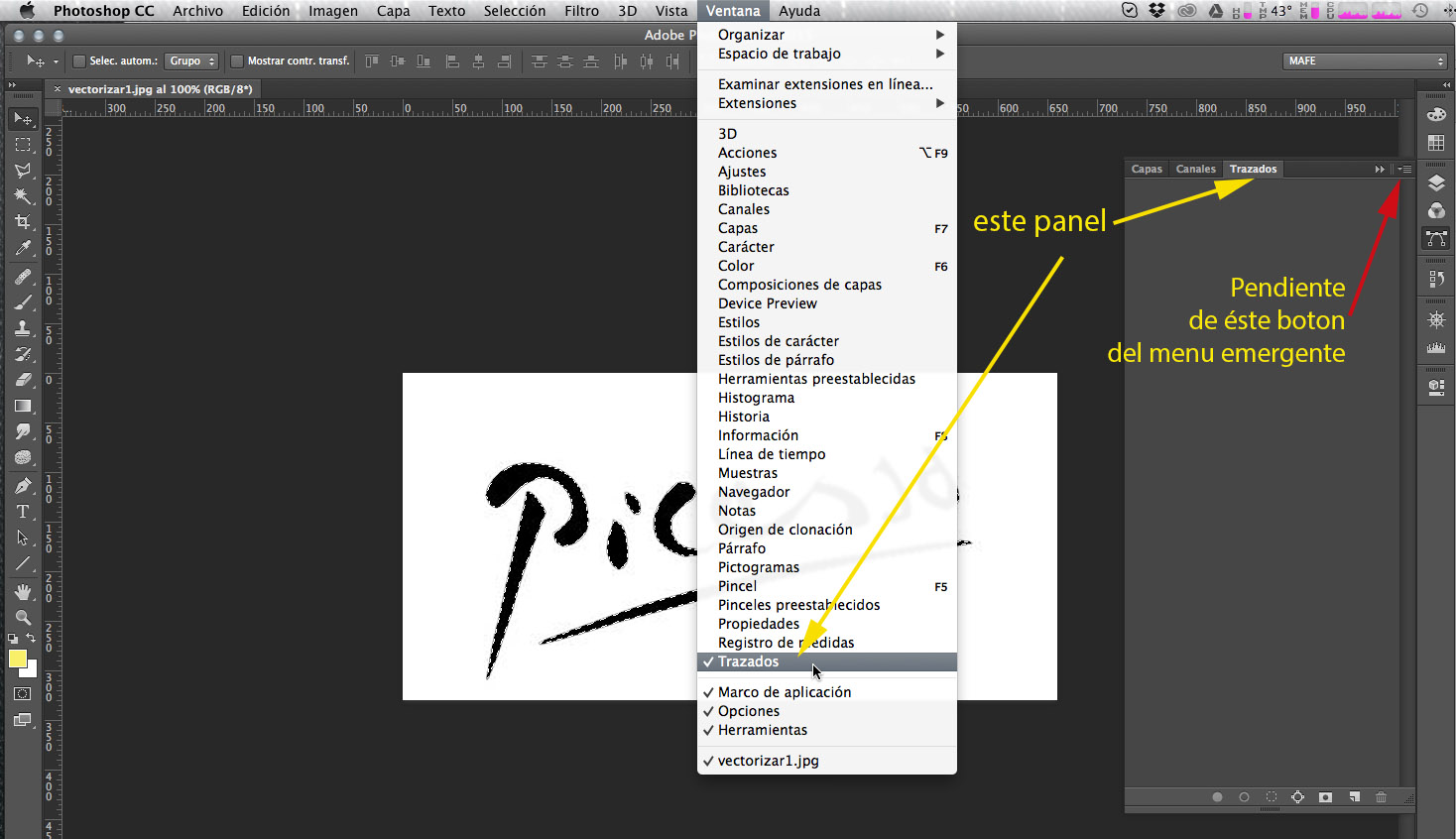This screenshot has width=1456, height=839.
Task: Select the Eraser tool
Action: click(x=23, y=380)
